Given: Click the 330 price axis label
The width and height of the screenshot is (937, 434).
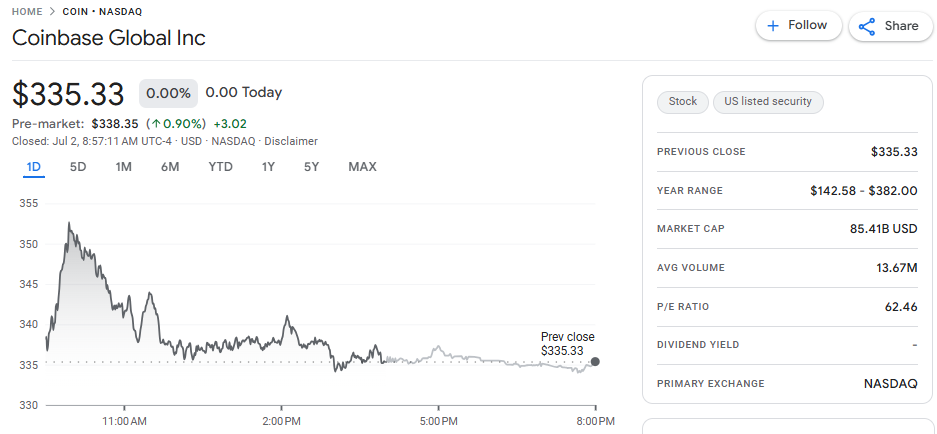Looking at the screenshot, I should [x=29, y=405].
